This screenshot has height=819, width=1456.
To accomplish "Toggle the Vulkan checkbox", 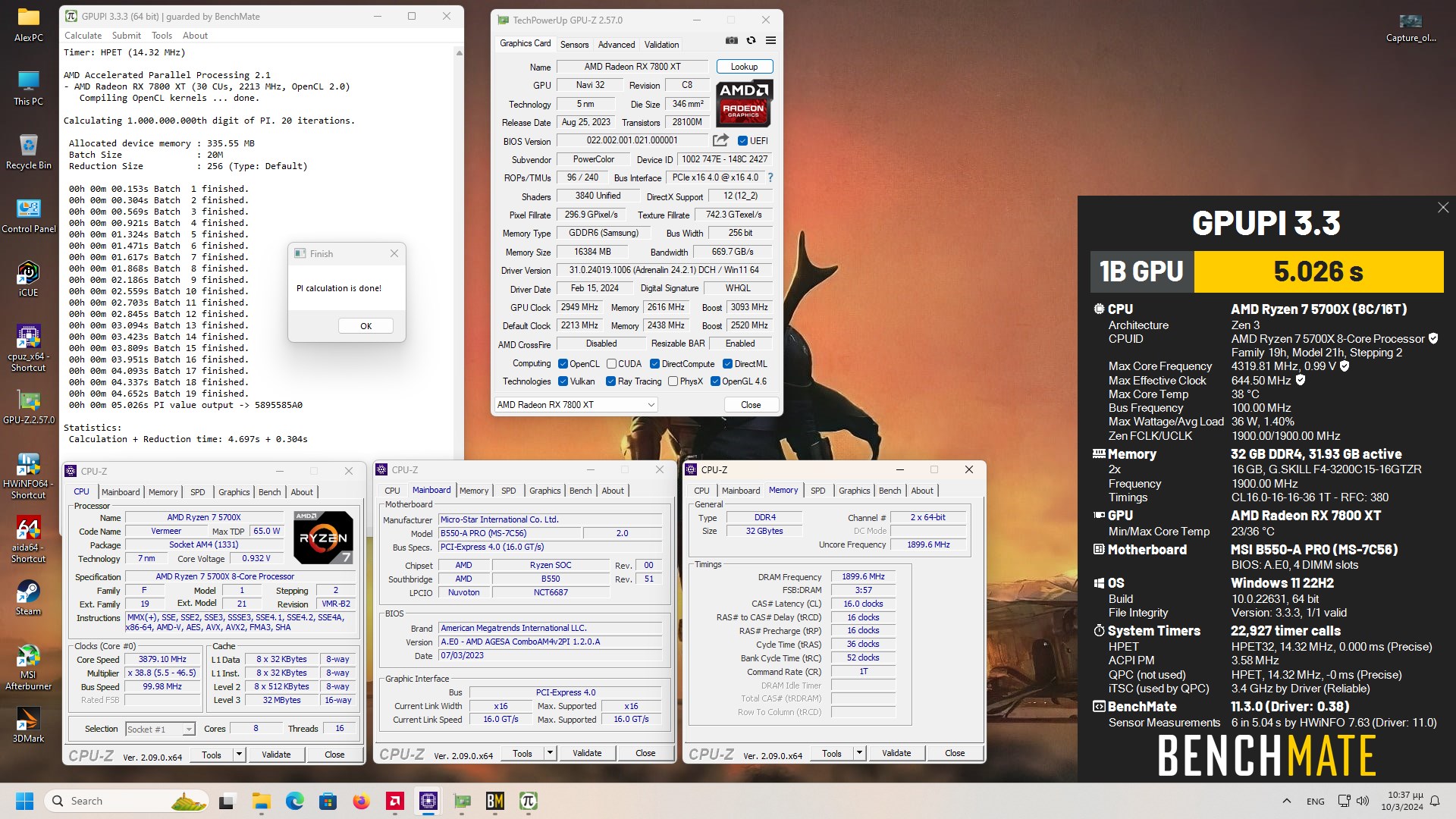I will pos(563,381).
